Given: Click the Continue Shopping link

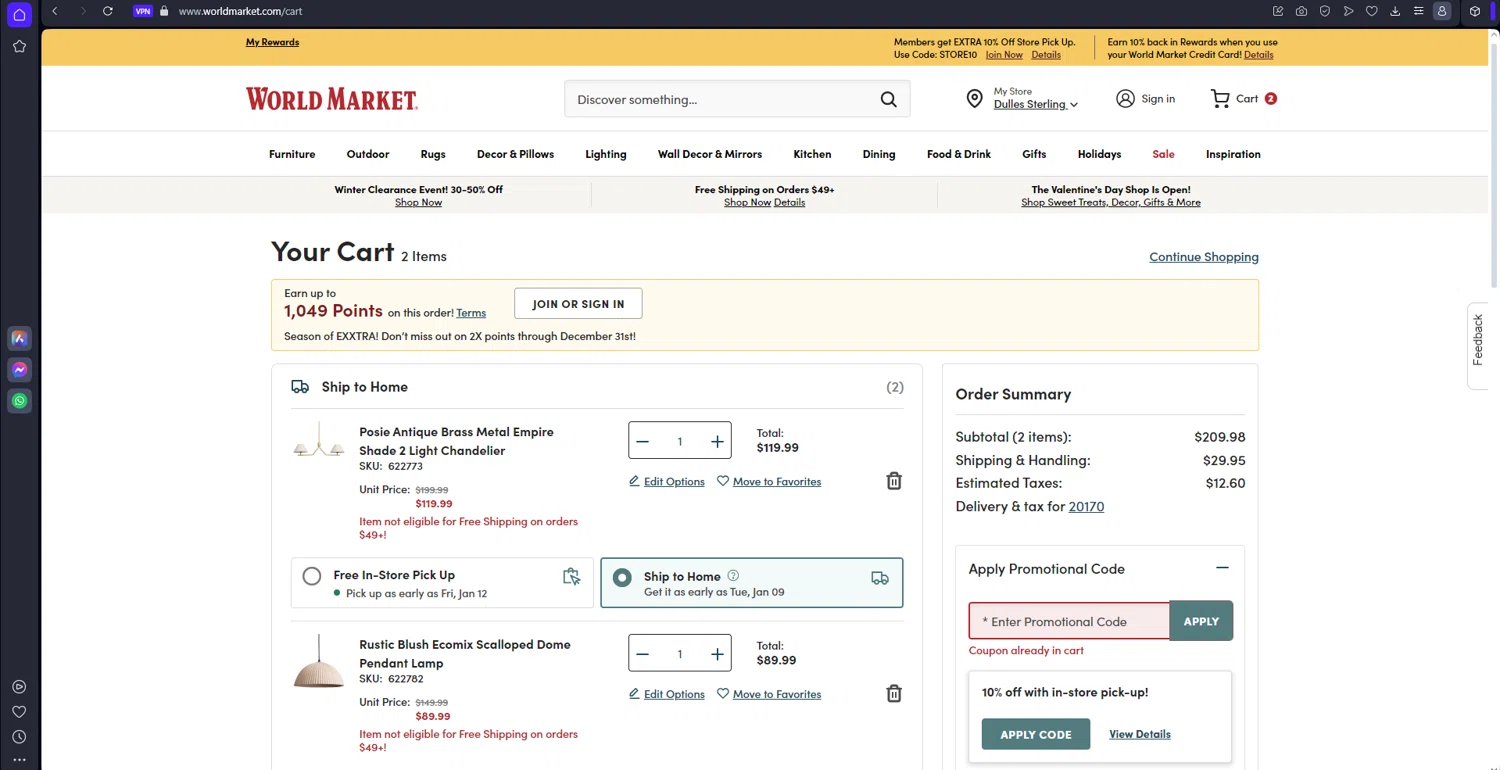Looking at the screenshot, I should tap(1204, 257).
